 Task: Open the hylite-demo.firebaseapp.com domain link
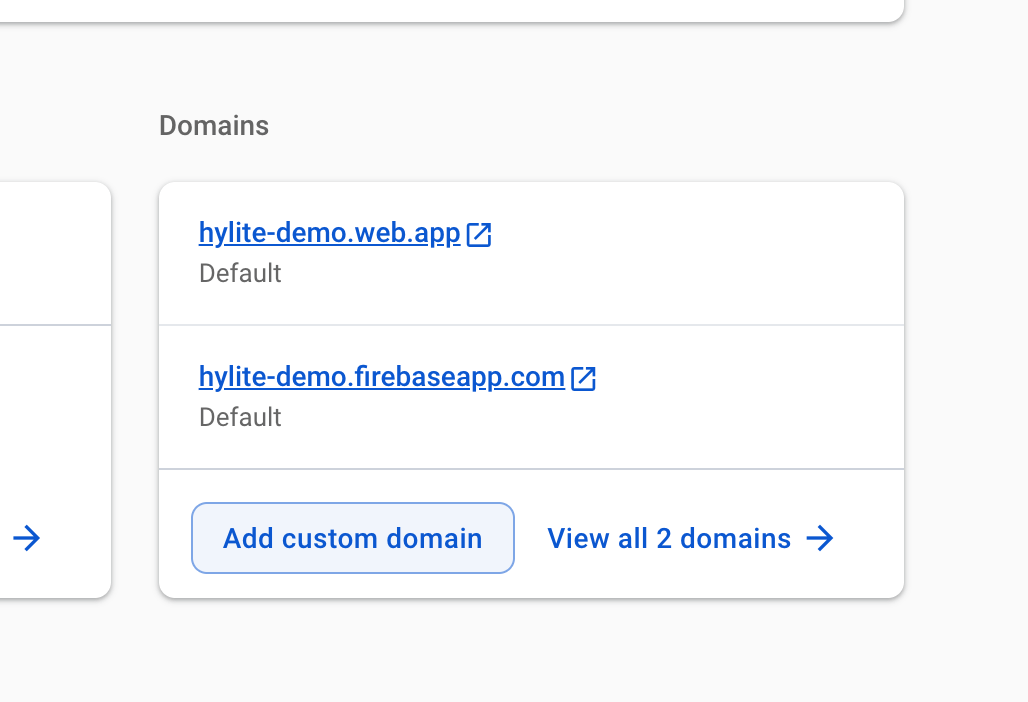coord(381,378)
